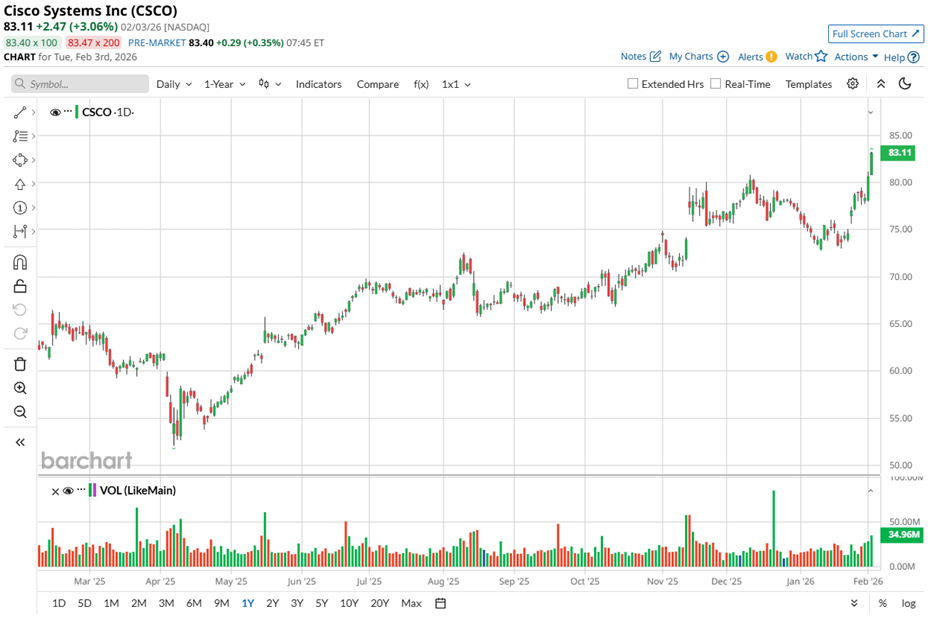Select the 5Y time range

[321, 603]
